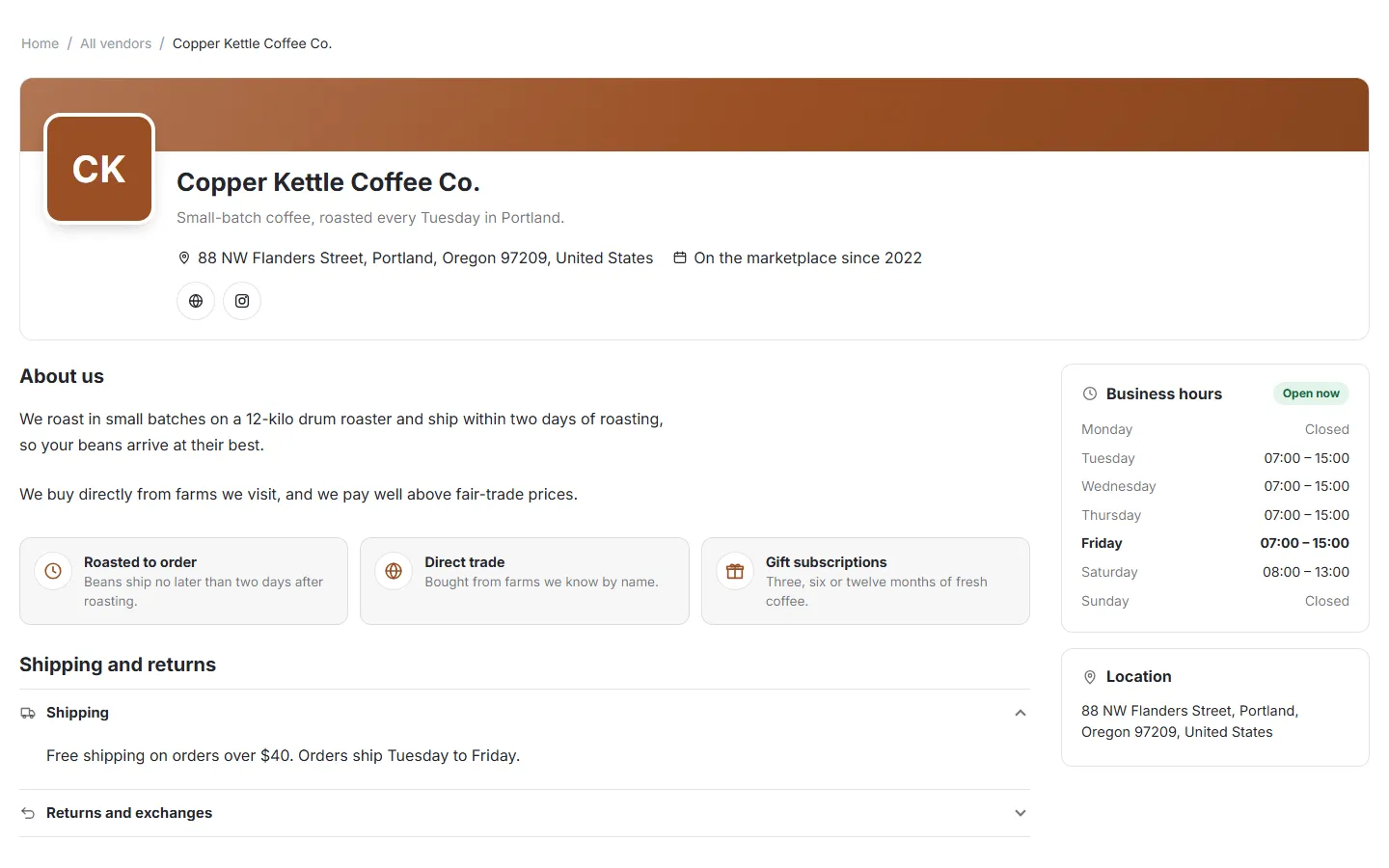Collapse the Shipping section chevron

click(x=1021, y=713)
